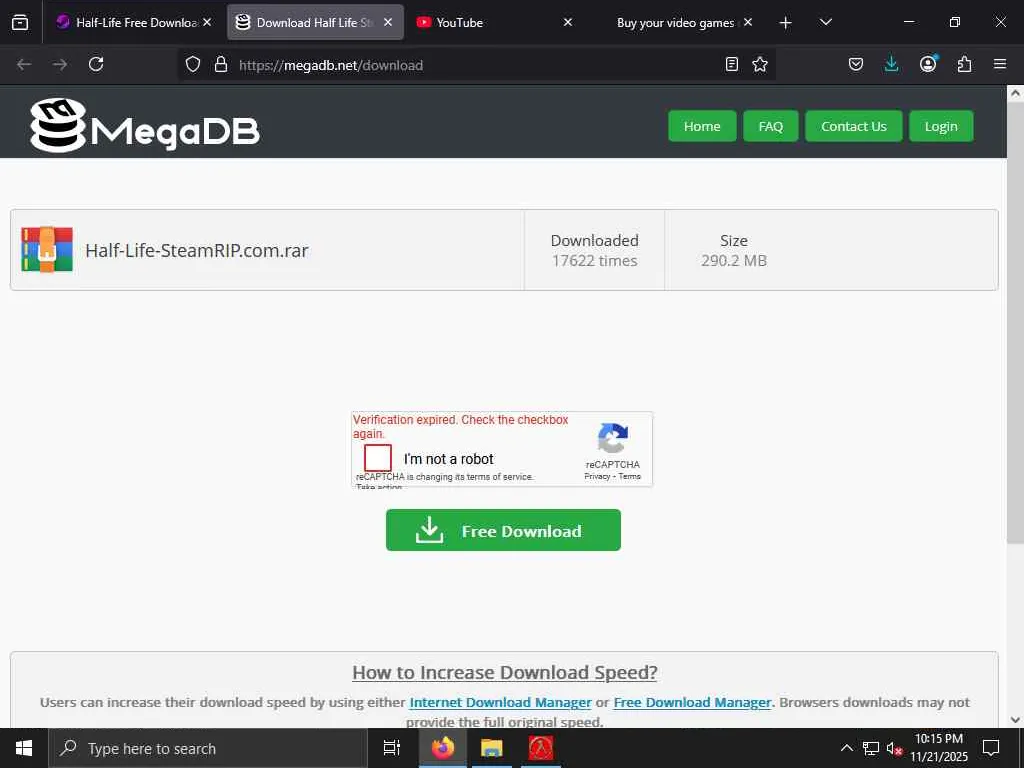Open the Firefox downloads panel
This screenshot has width=1024, height=768.
click(x=891, y=64)
